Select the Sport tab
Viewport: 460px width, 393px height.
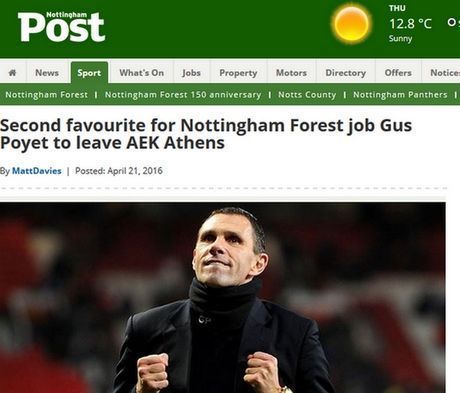tap(89, 72)
